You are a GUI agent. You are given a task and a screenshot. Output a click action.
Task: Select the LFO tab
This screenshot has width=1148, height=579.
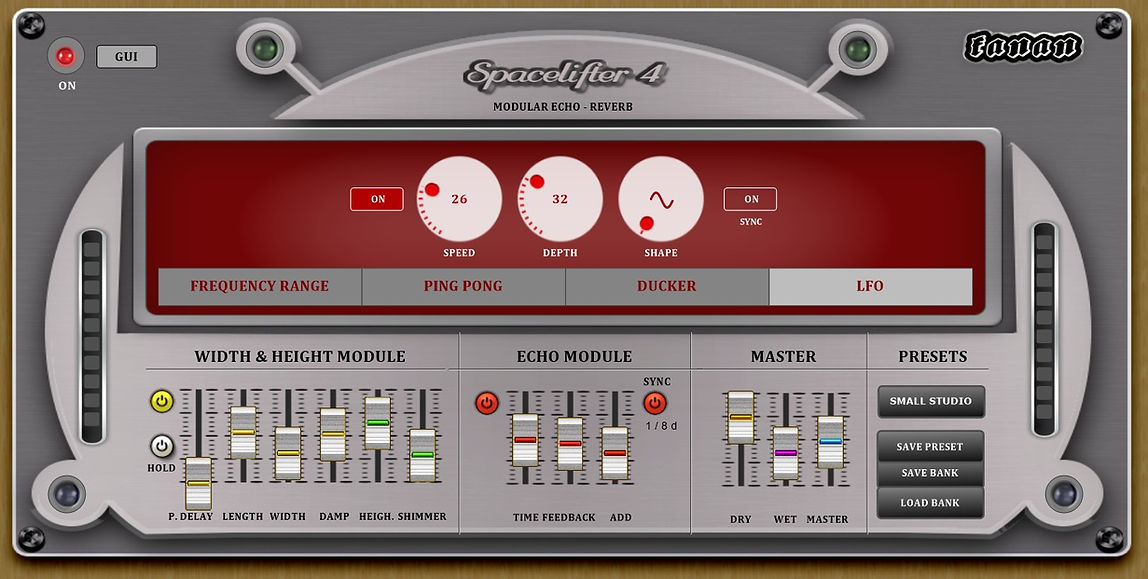871,286
